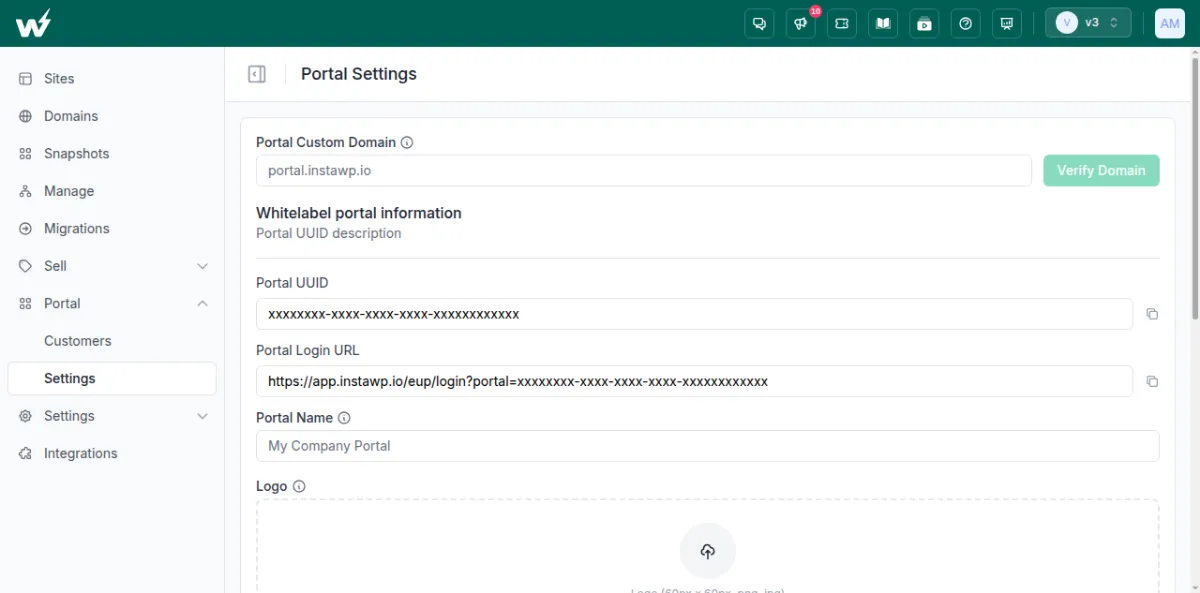The width and height of the screenshot is (1200, 593).
Task: Collapse sidebar using the panel toggle icon
Action: point(257,74)
